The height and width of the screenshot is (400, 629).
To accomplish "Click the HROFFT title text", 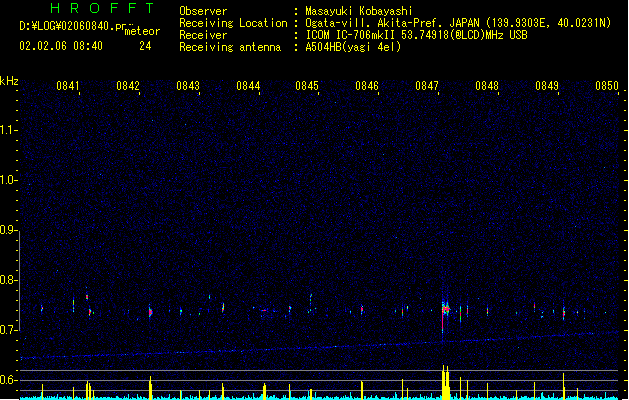I will pos(102,8).
